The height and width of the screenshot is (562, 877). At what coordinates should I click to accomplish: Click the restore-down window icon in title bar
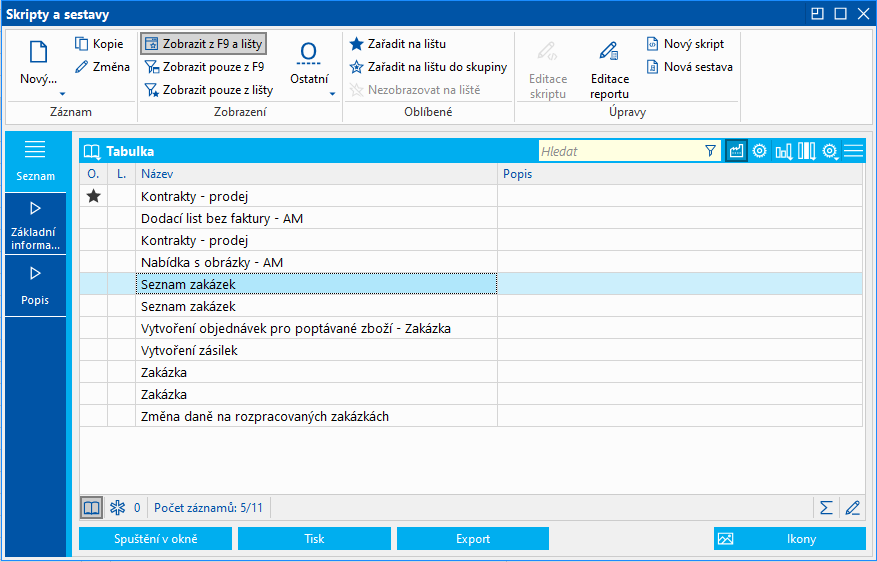coord(817,13)
